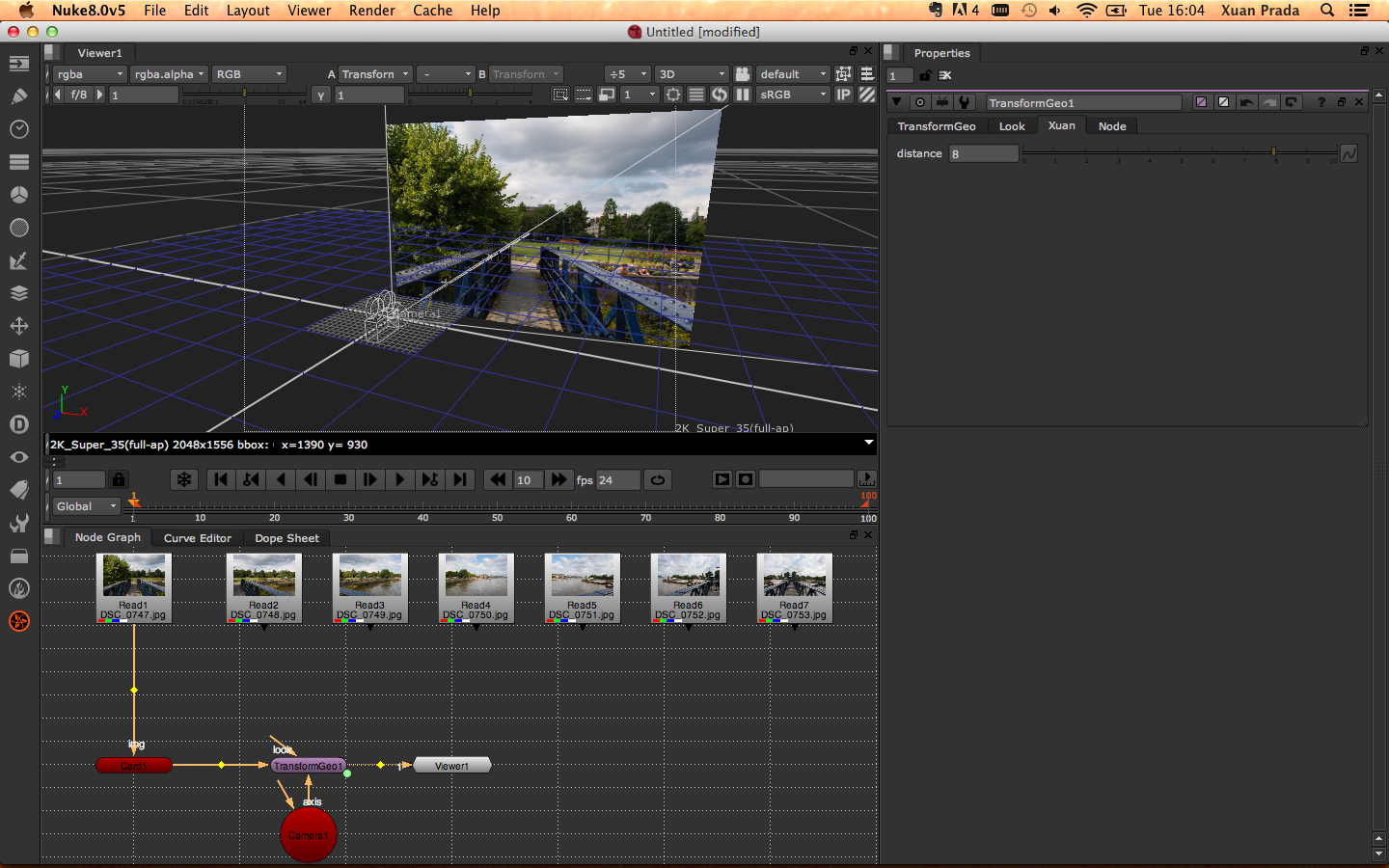
Task: Open the sRGB colorspace dropdown
Action: pyautogui.click(x=793, y=95)
